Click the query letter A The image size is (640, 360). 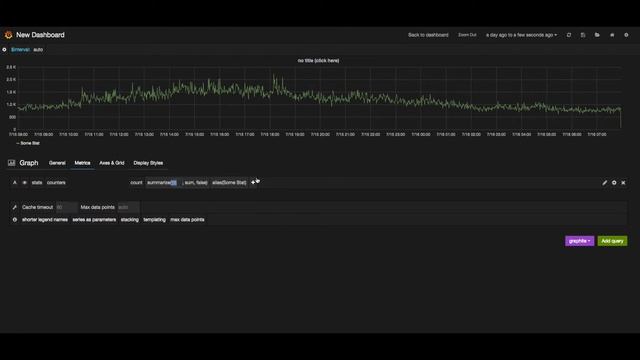(15, 183)
